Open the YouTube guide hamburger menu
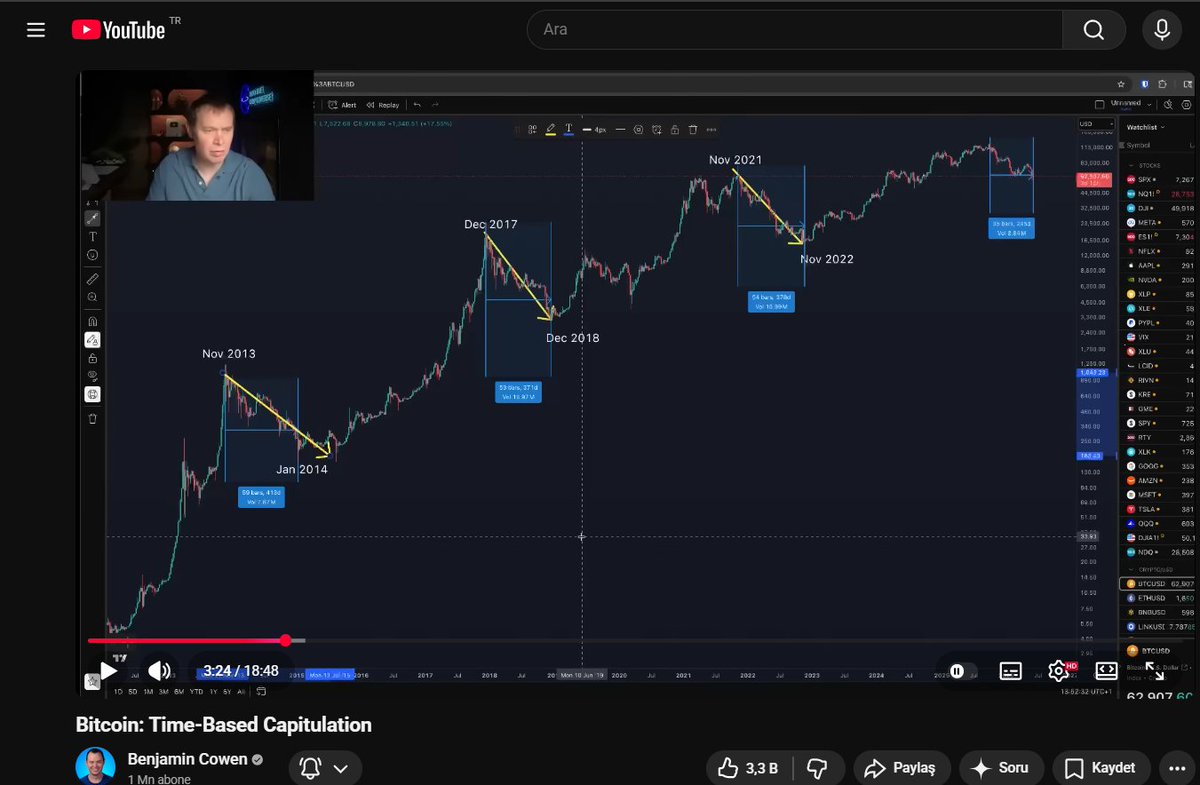1200x785 pixels. point(36,30)
